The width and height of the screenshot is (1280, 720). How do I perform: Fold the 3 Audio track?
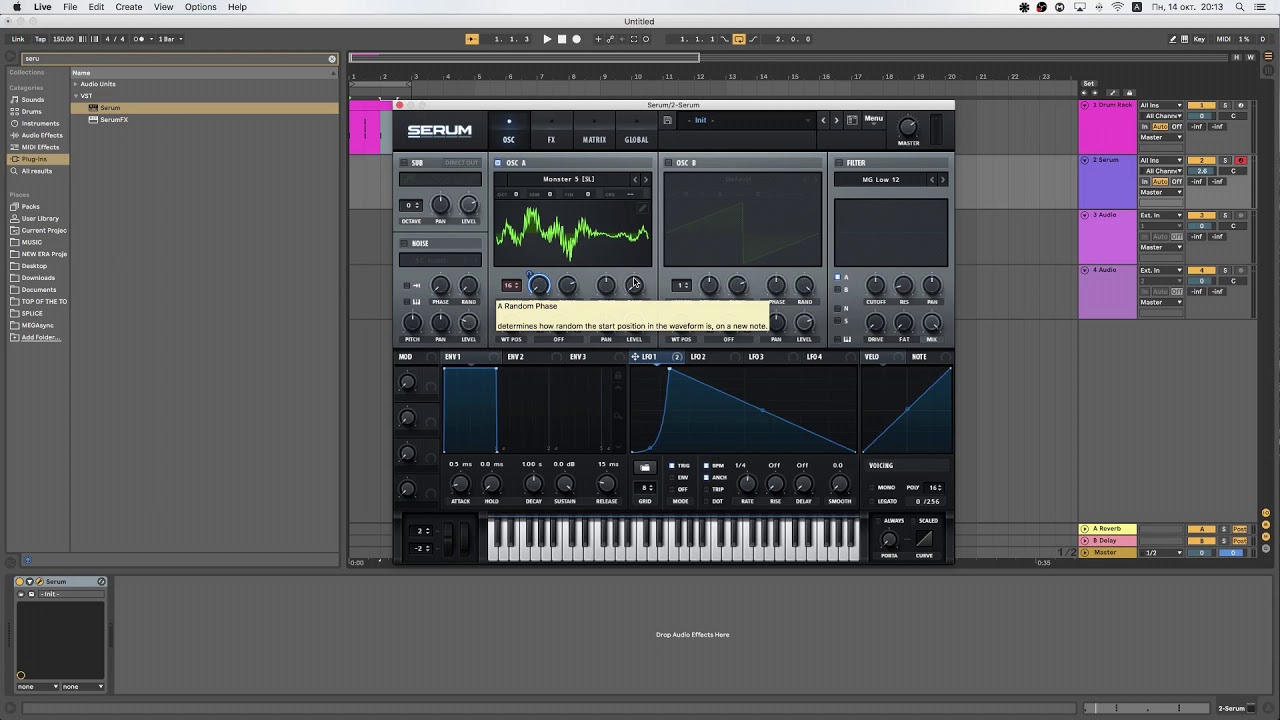(1085, 215)
